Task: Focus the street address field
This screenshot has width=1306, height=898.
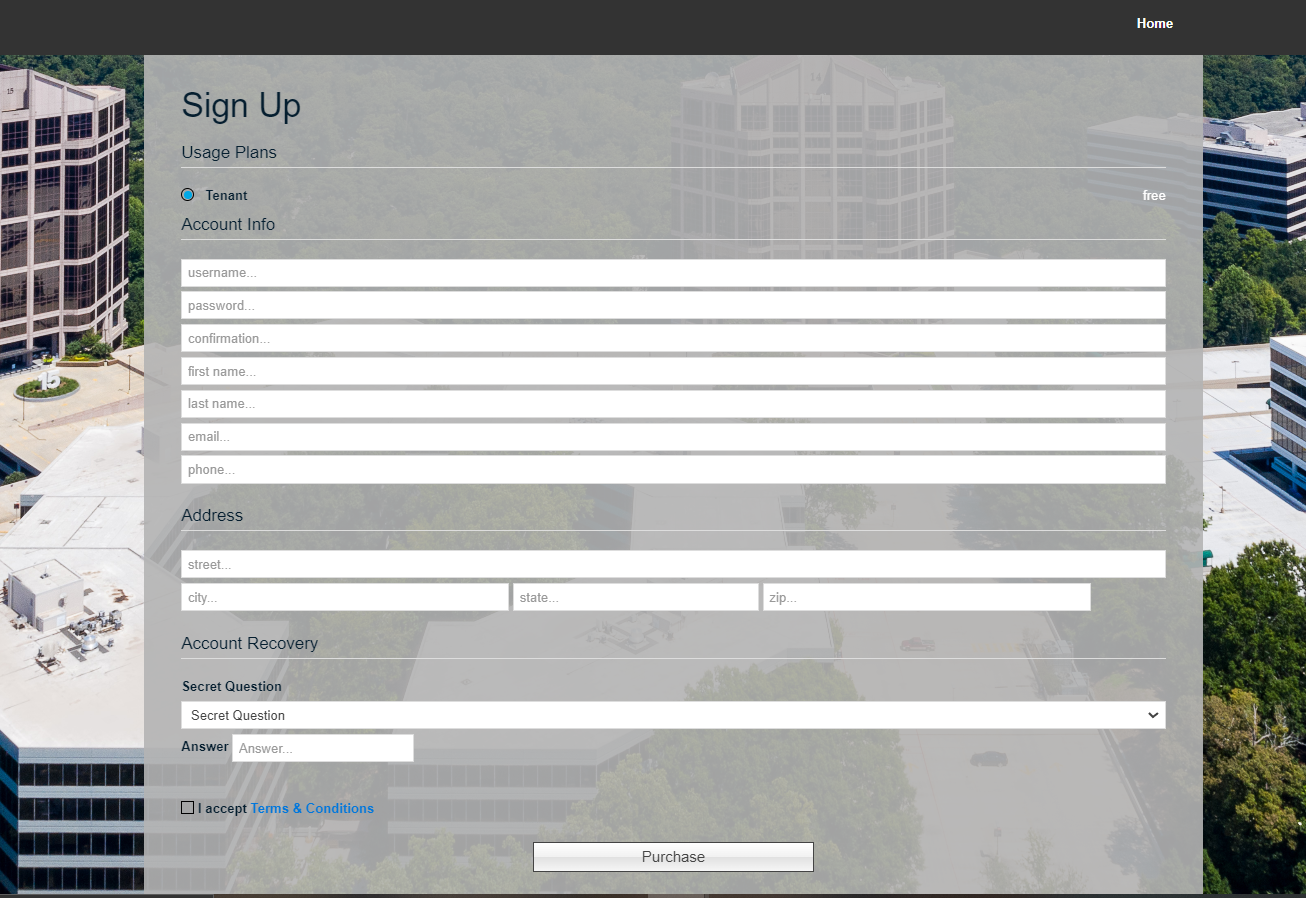Action: point(673,564)
